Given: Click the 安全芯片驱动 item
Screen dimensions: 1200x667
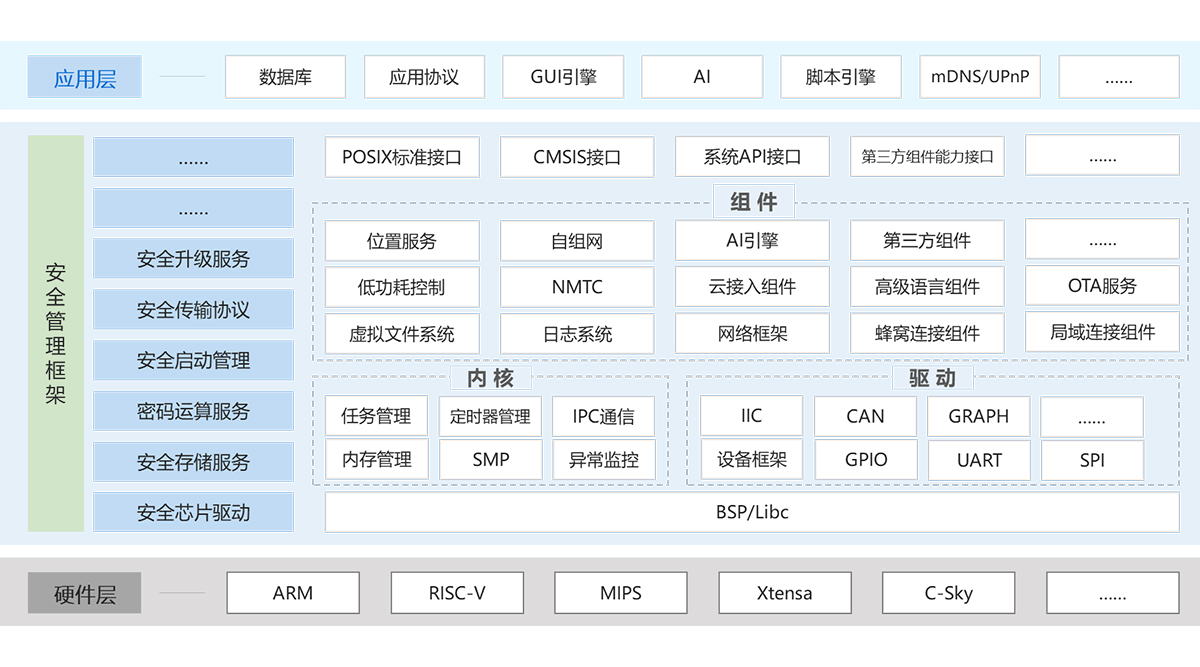Looking at the screenshot, I should pos(193,513).
